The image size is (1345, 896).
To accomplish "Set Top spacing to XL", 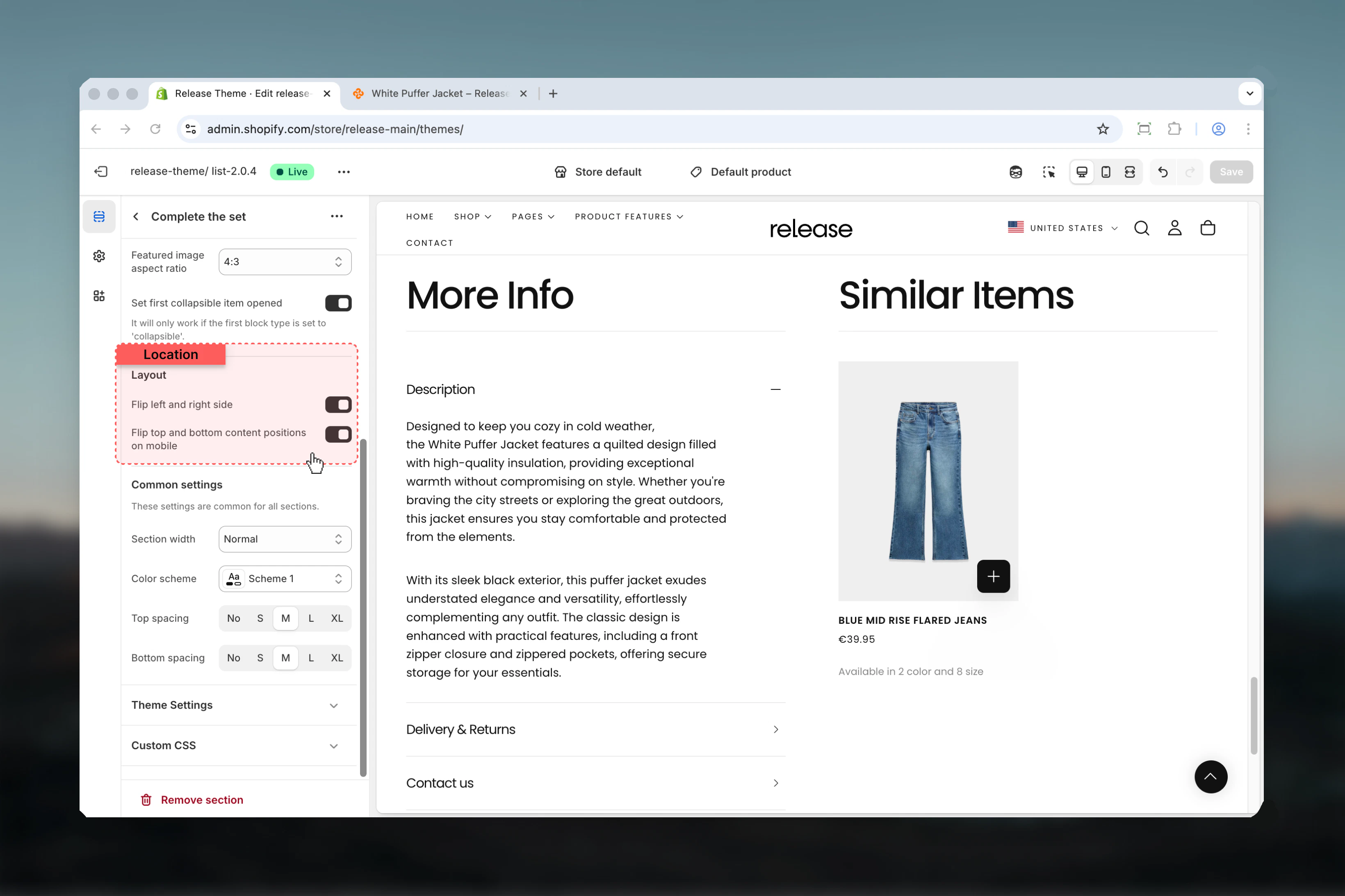I will coord(337,618).
